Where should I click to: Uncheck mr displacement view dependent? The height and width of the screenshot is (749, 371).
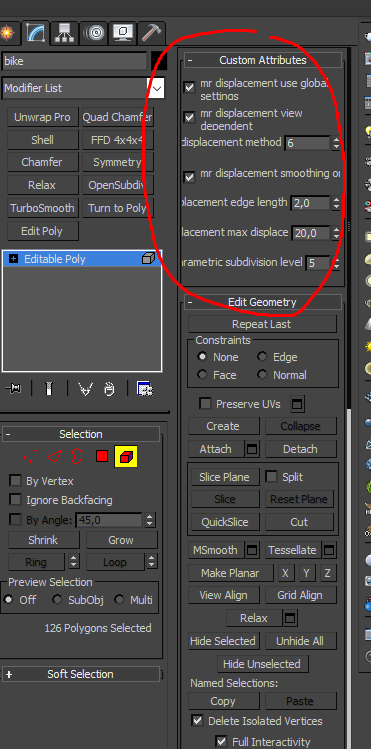click(190, 117)
